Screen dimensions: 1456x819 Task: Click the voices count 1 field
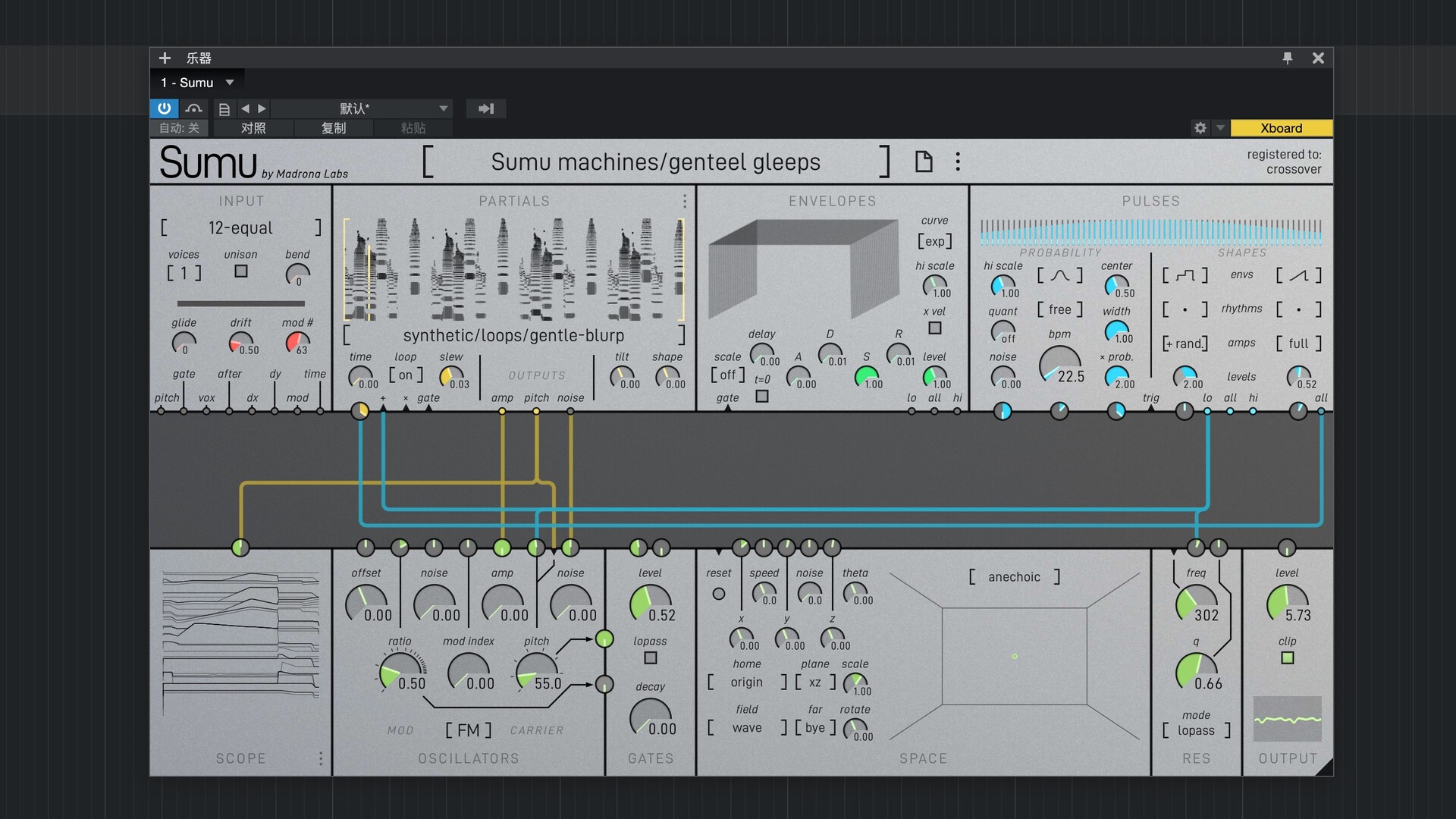tap(184, 273)
